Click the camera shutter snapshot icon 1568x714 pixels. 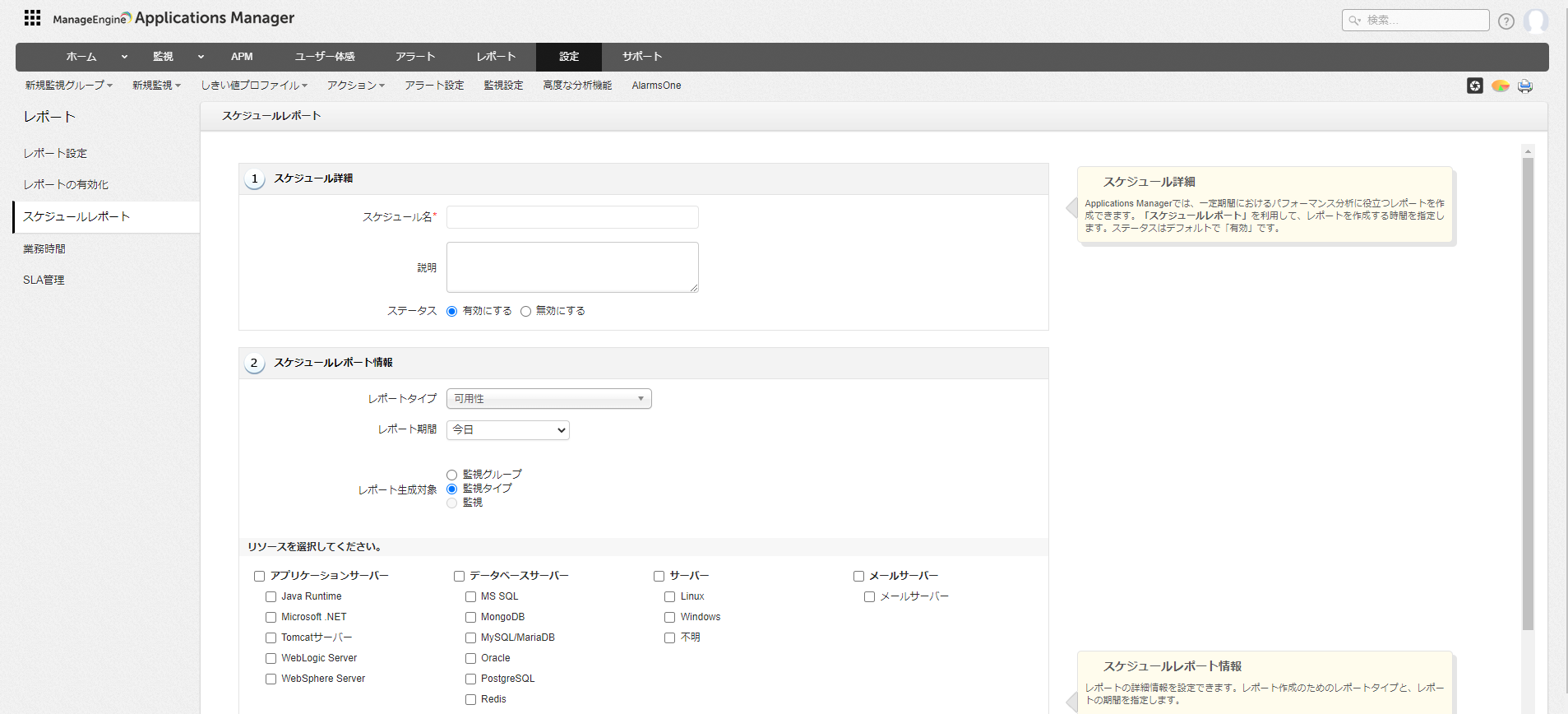1475,86
